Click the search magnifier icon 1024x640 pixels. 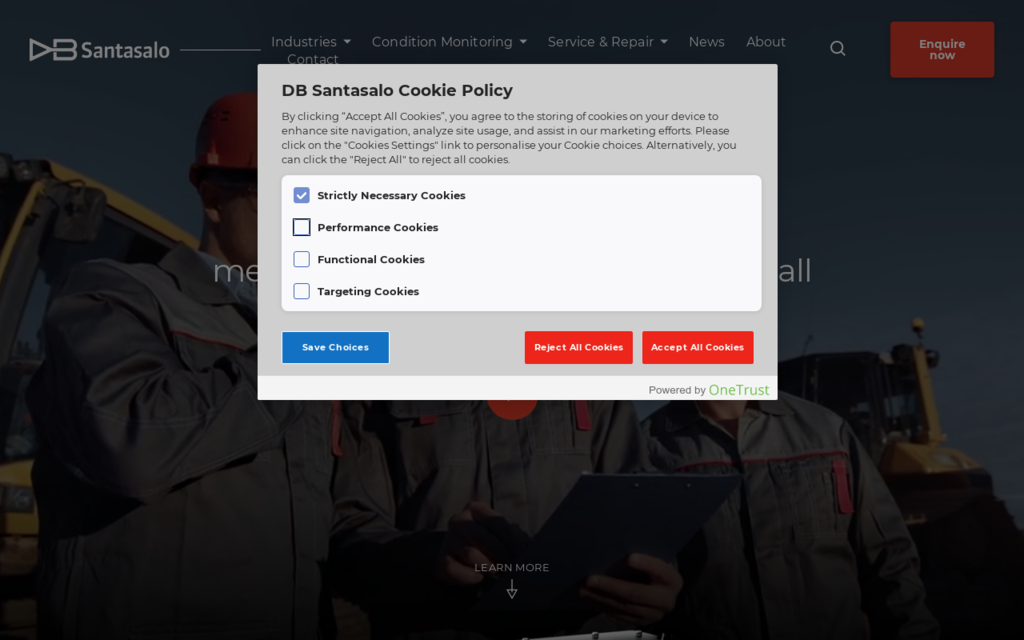pos(838,48)
